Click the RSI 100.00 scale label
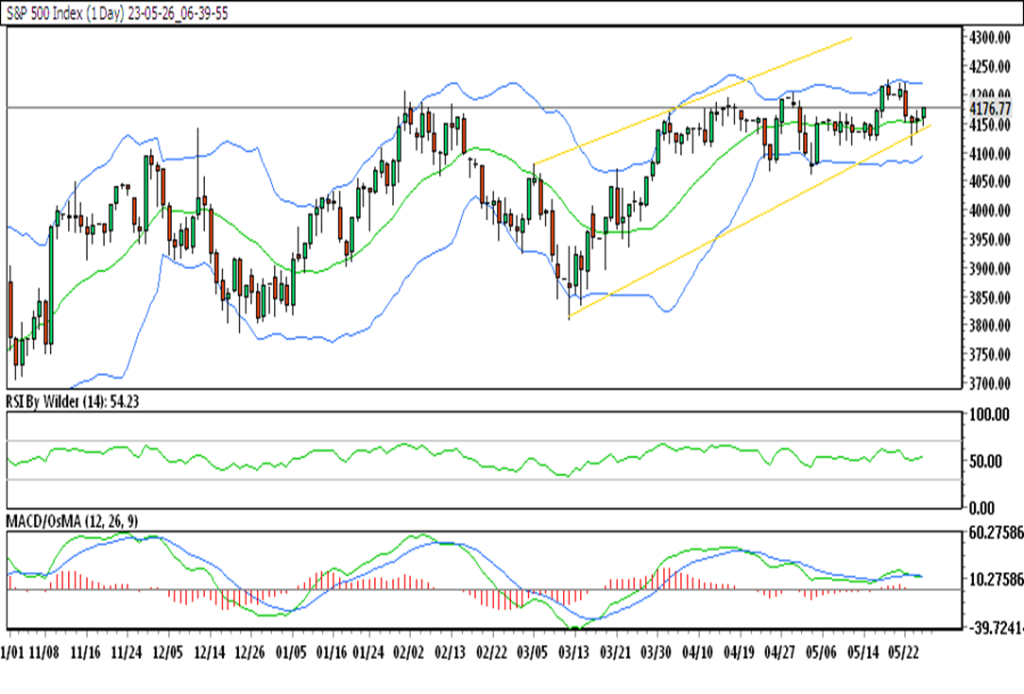Screen dimensions: 1024x694 pyautogui.click(x=990, y=415)
